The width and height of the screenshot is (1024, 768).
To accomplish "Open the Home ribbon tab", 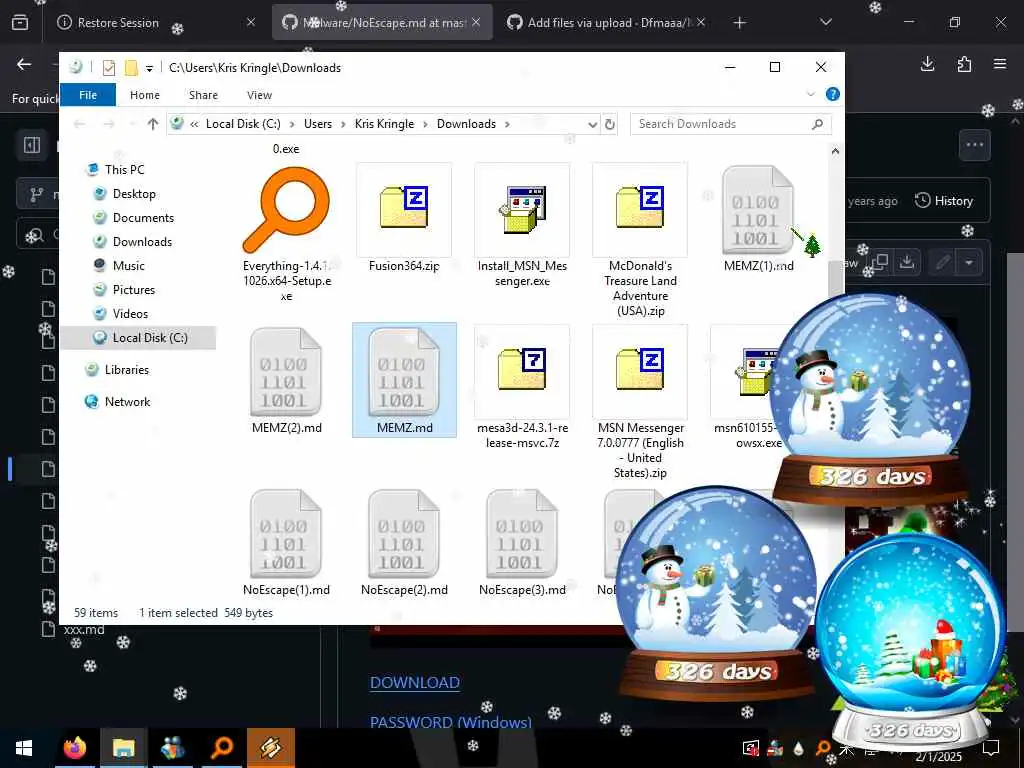I will 145,95.
